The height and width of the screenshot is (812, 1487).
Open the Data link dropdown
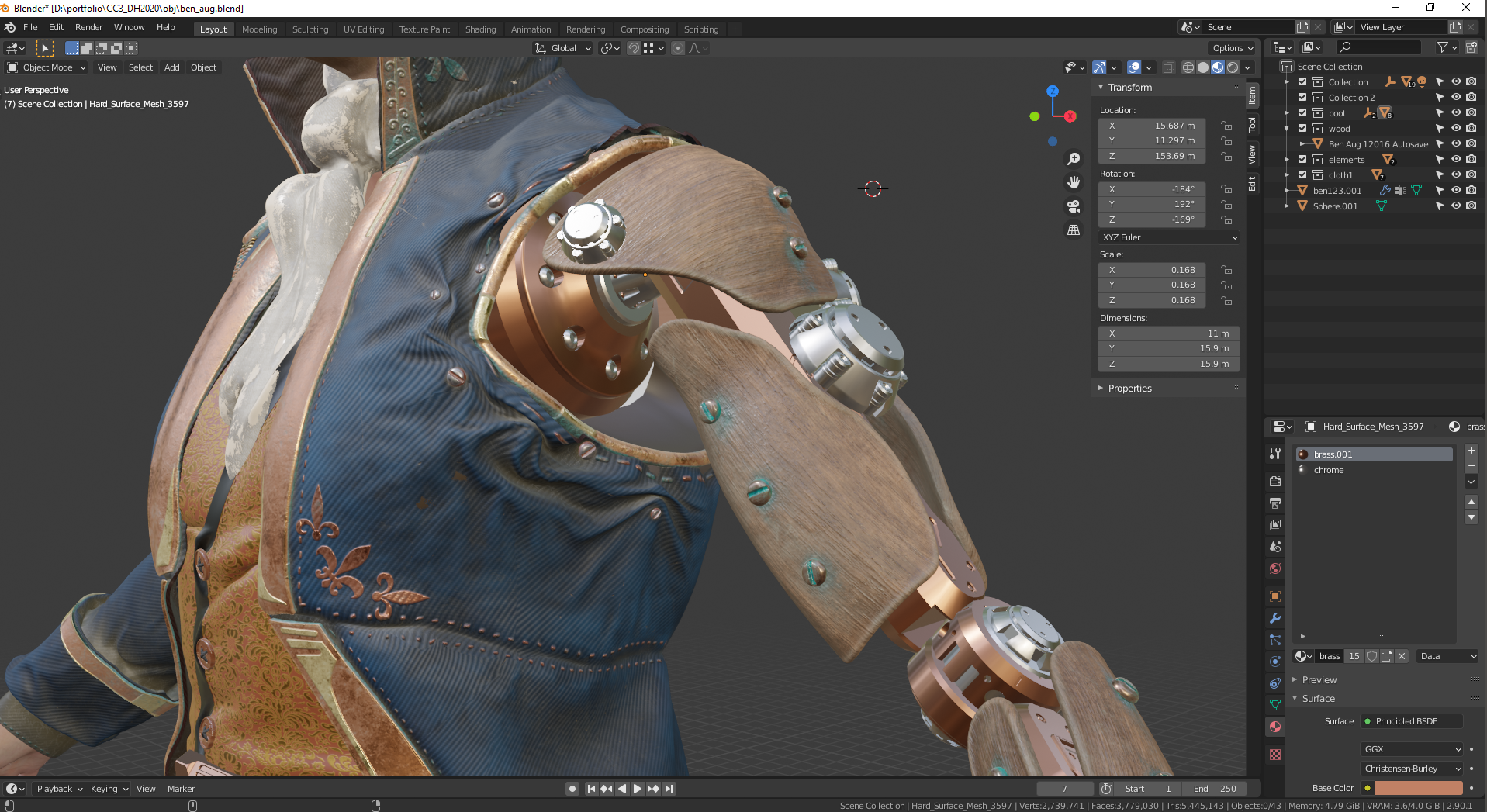pos(1447,656)
